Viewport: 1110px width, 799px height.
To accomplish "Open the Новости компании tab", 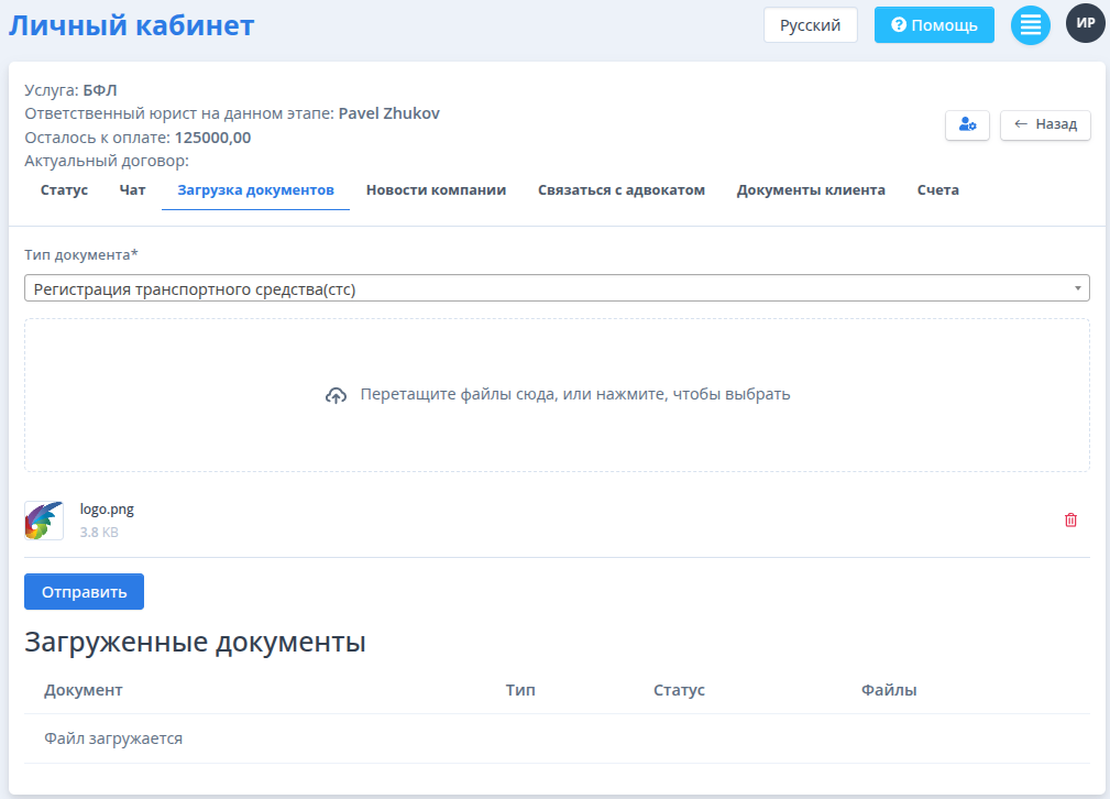I will point(436,189).
